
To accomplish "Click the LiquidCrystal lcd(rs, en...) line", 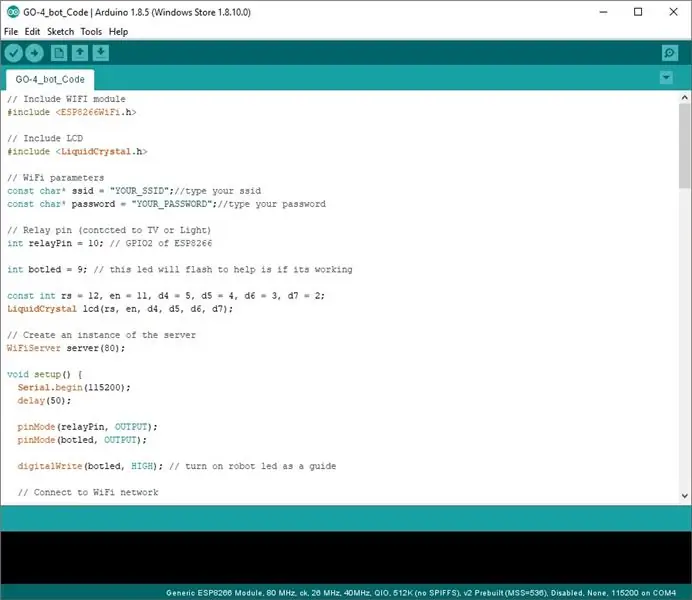I will pos(120,309).
